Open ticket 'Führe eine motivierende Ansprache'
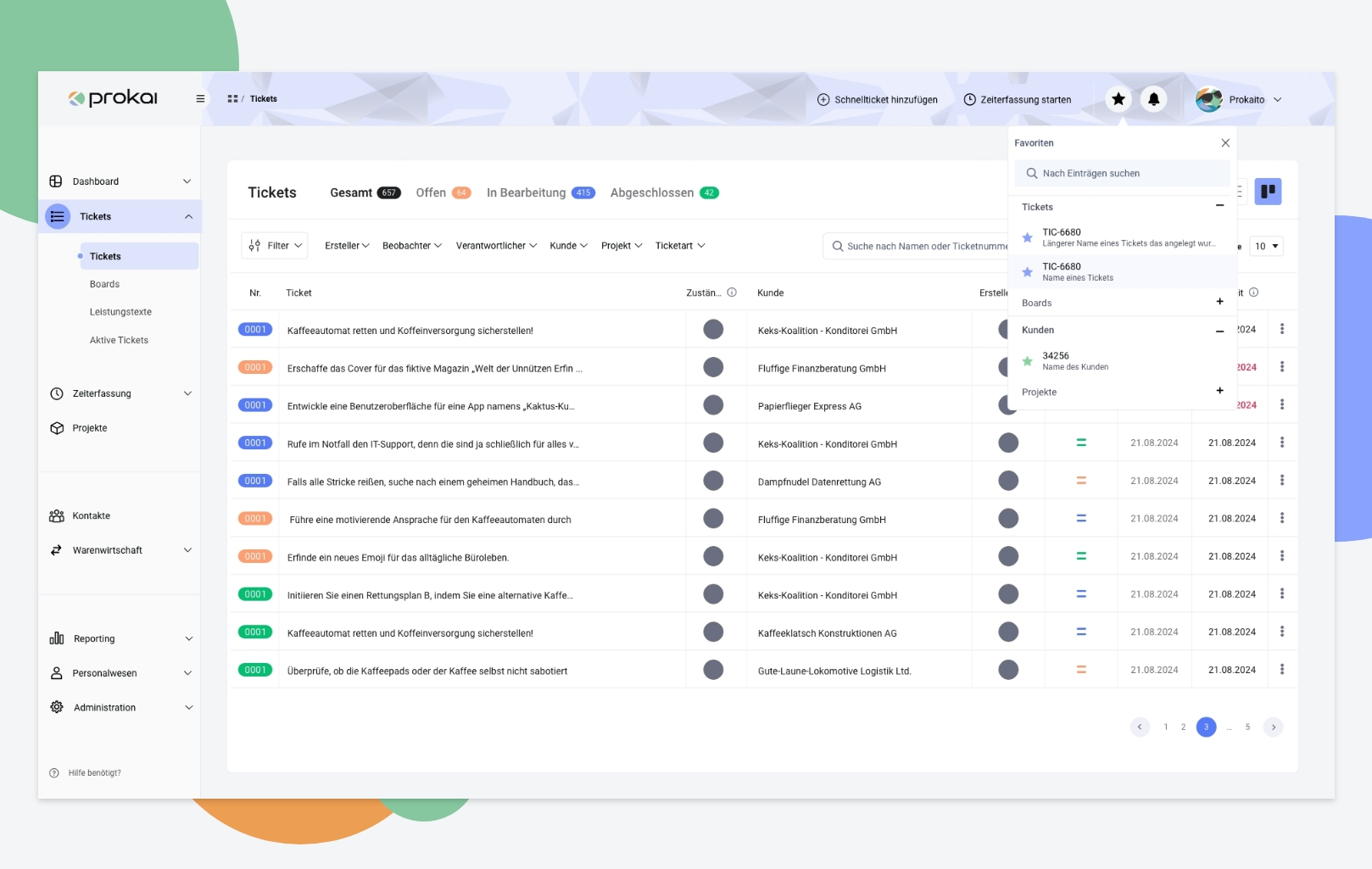The image size is (1372, 869). pyautogui.click(x=430, y=520)
